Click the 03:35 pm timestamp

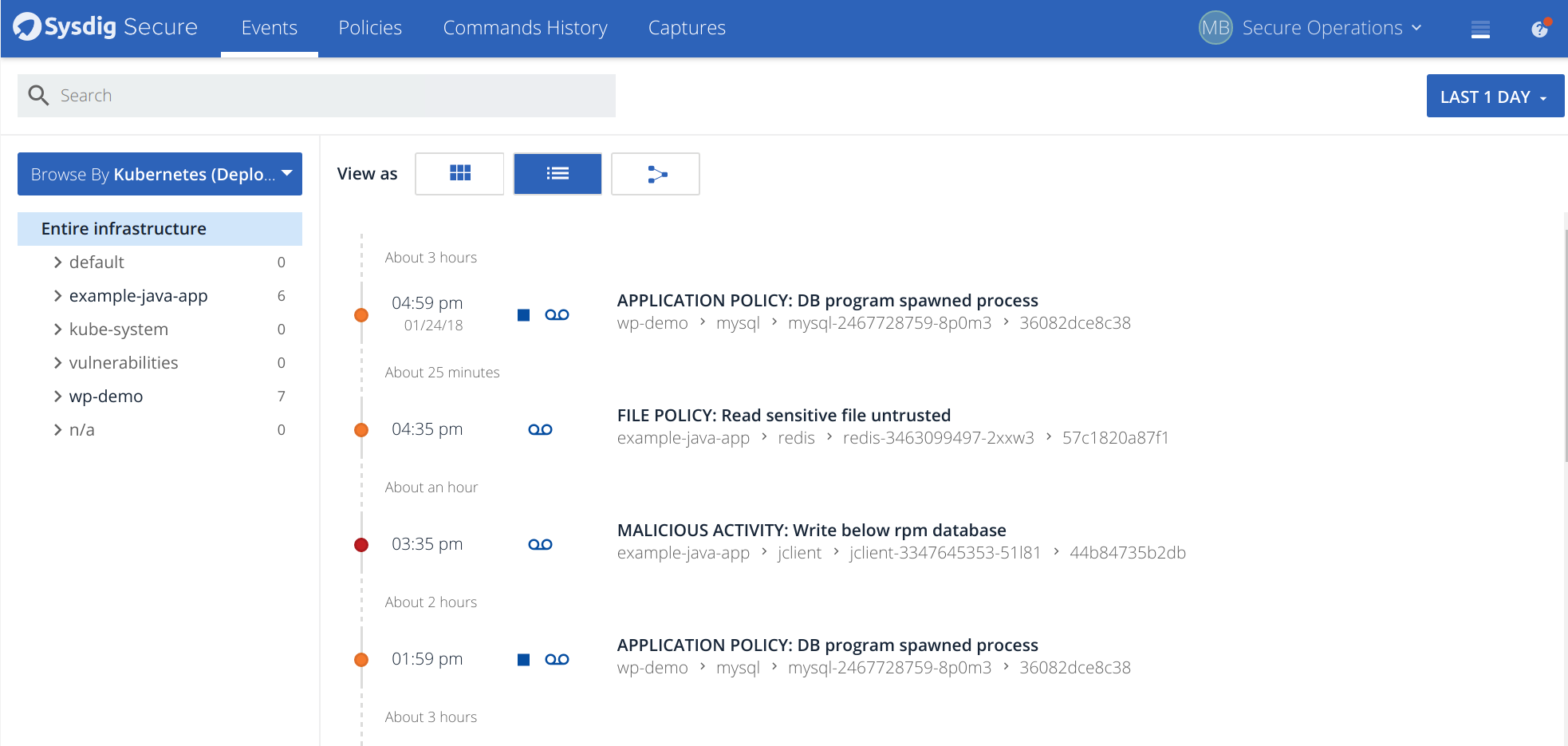click(427, 544)
